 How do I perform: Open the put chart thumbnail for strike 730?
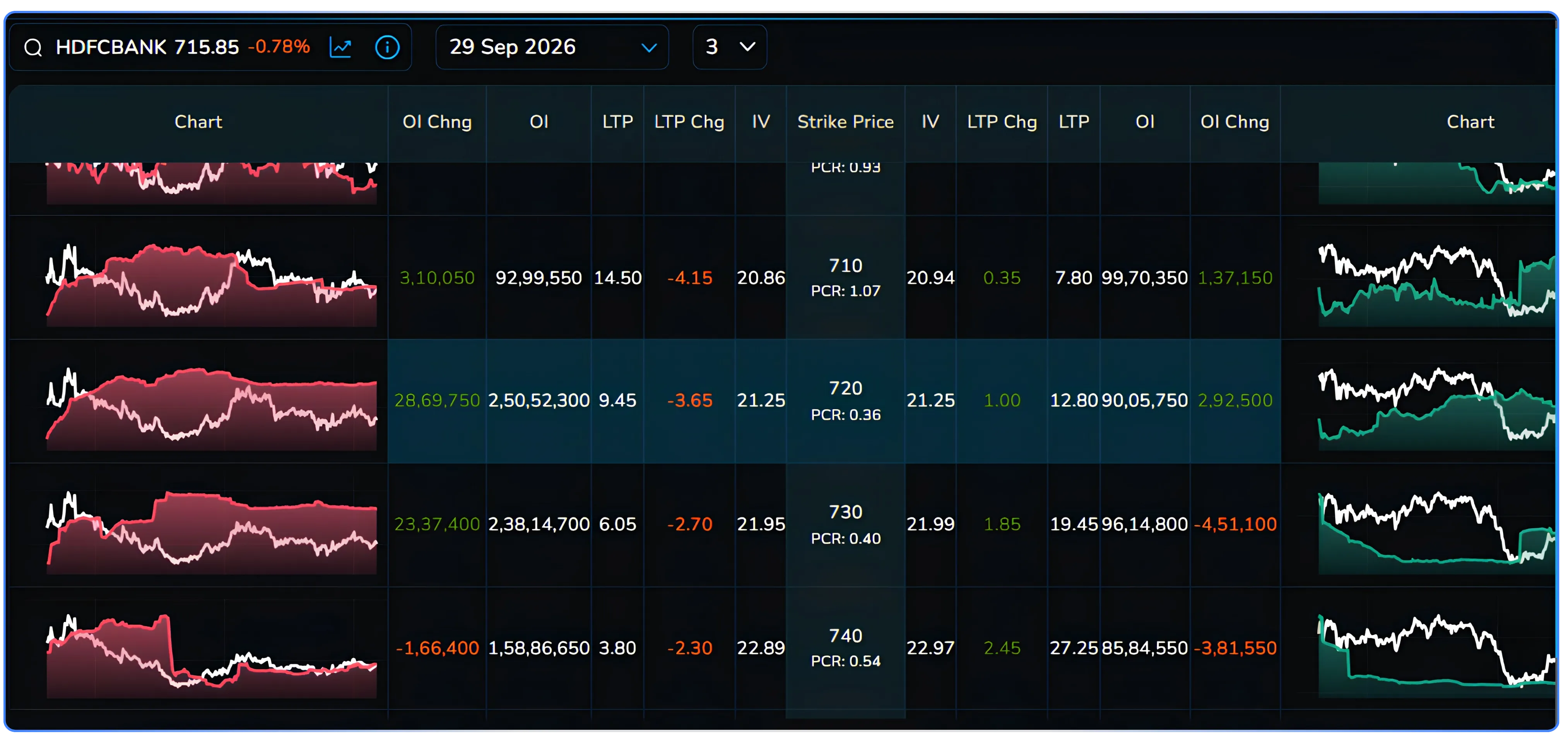1436,532
